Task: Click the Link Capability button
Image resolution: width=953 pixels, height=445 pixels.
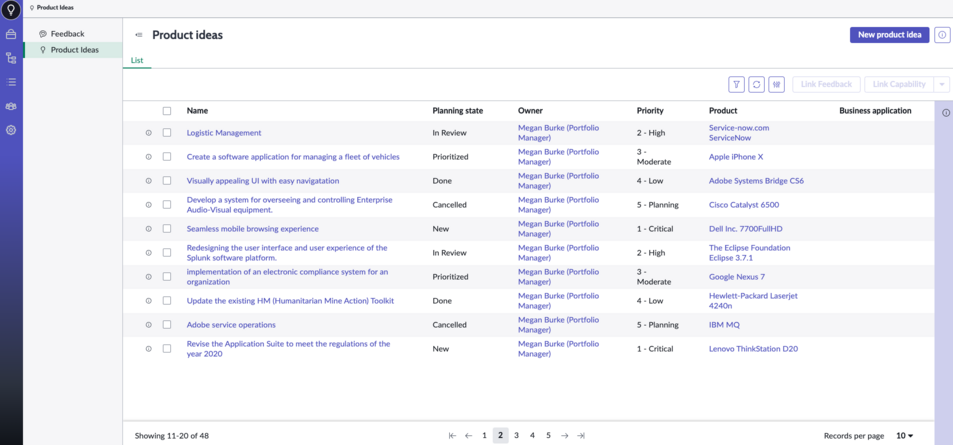Action: (899, 85)
